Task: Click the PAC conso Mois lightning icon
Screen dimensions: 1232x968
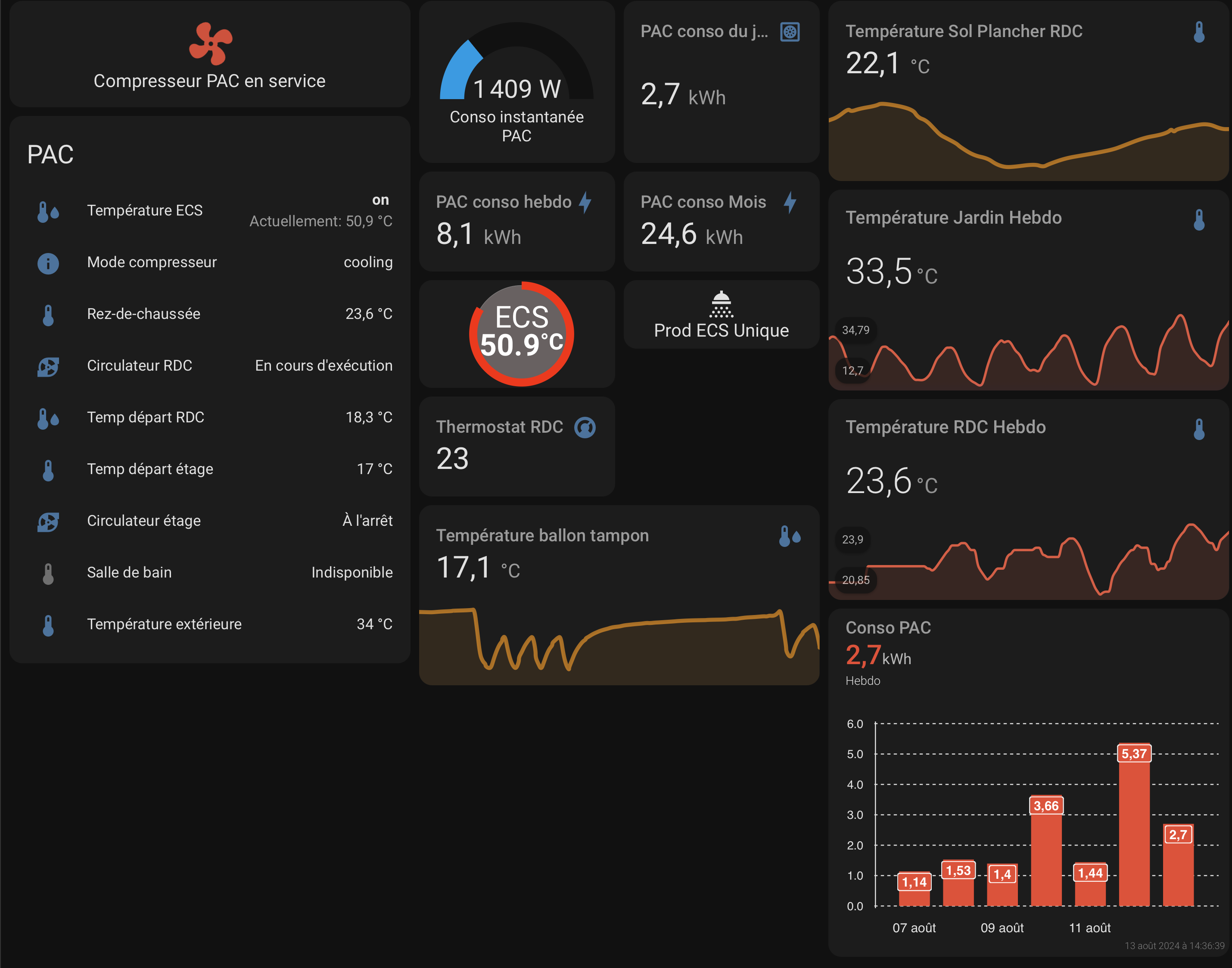Action: point(790,202)
